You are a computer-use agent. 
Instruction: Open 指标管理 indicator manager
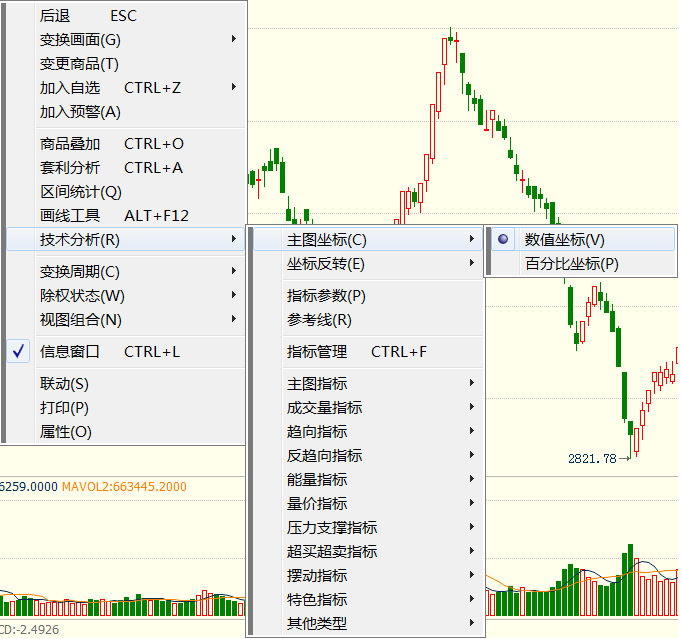click(357, 352)
